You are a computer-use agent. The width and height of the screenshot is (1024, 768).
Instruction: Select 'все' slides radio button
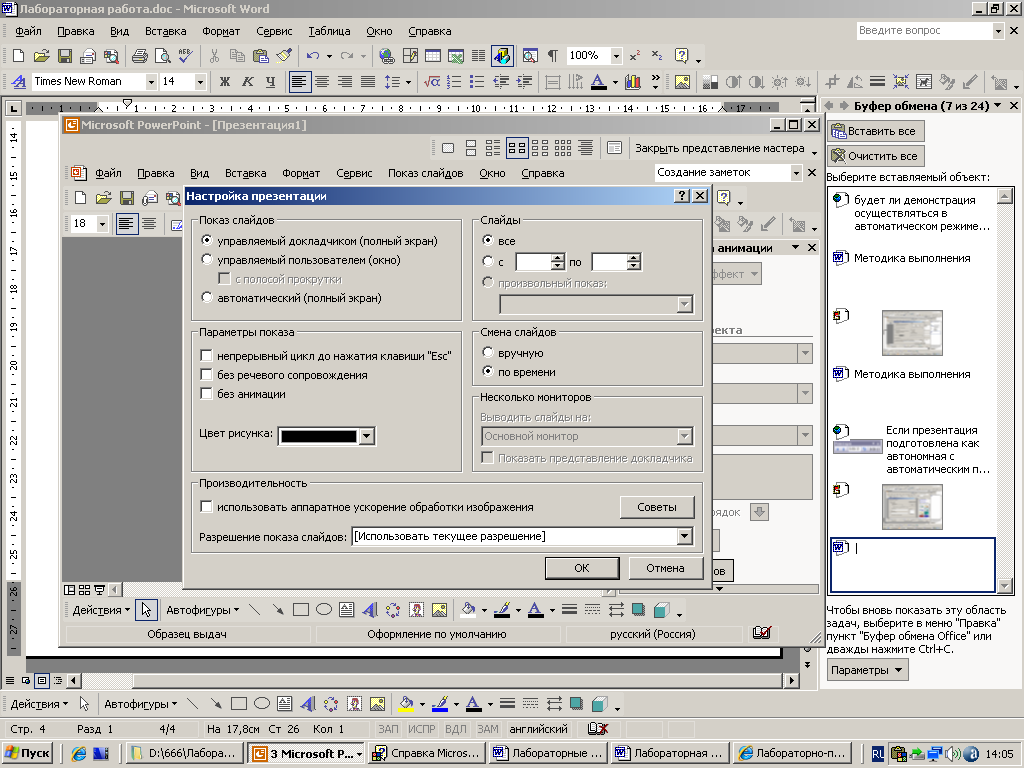tap(487, 240)
